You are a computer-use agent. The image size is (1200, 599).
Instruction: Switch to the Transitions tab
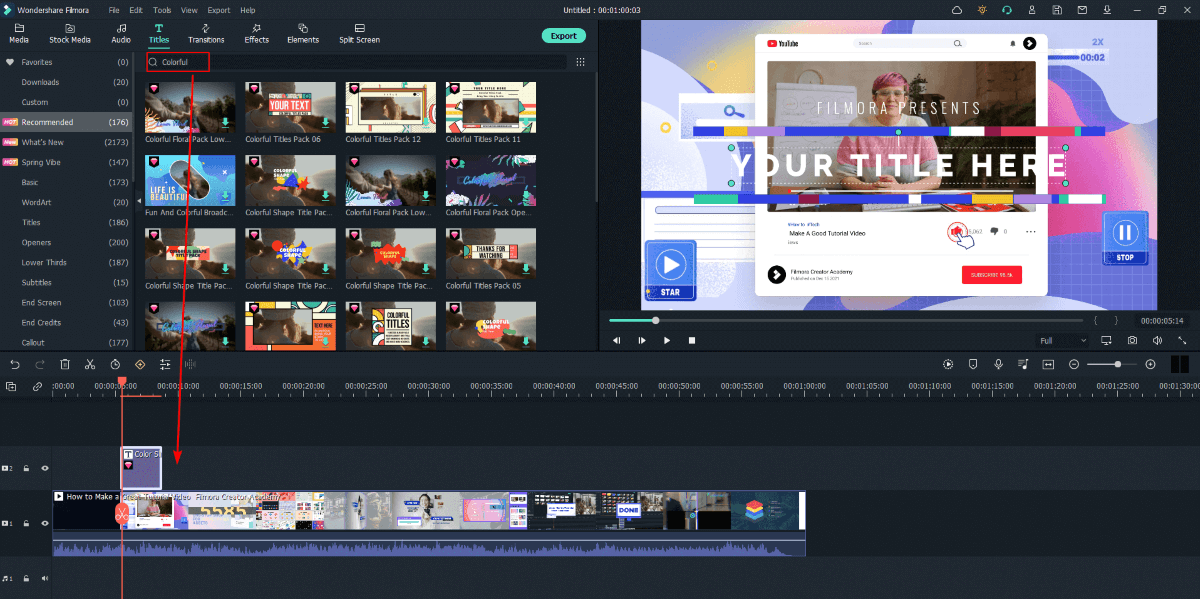206,34
